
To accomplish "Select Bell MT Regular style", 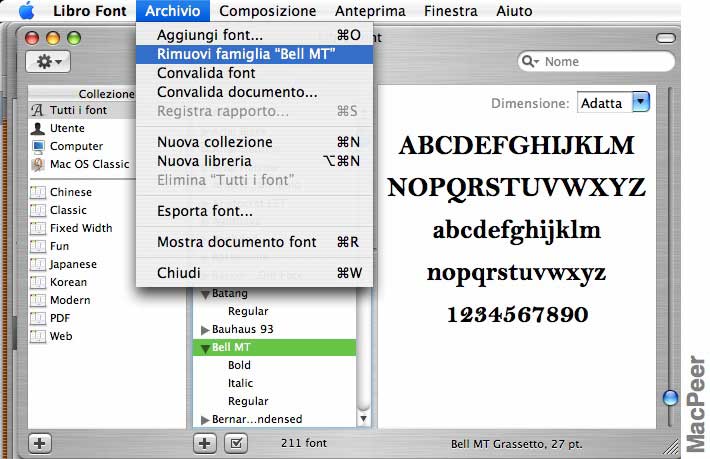I will pos(248,401).
